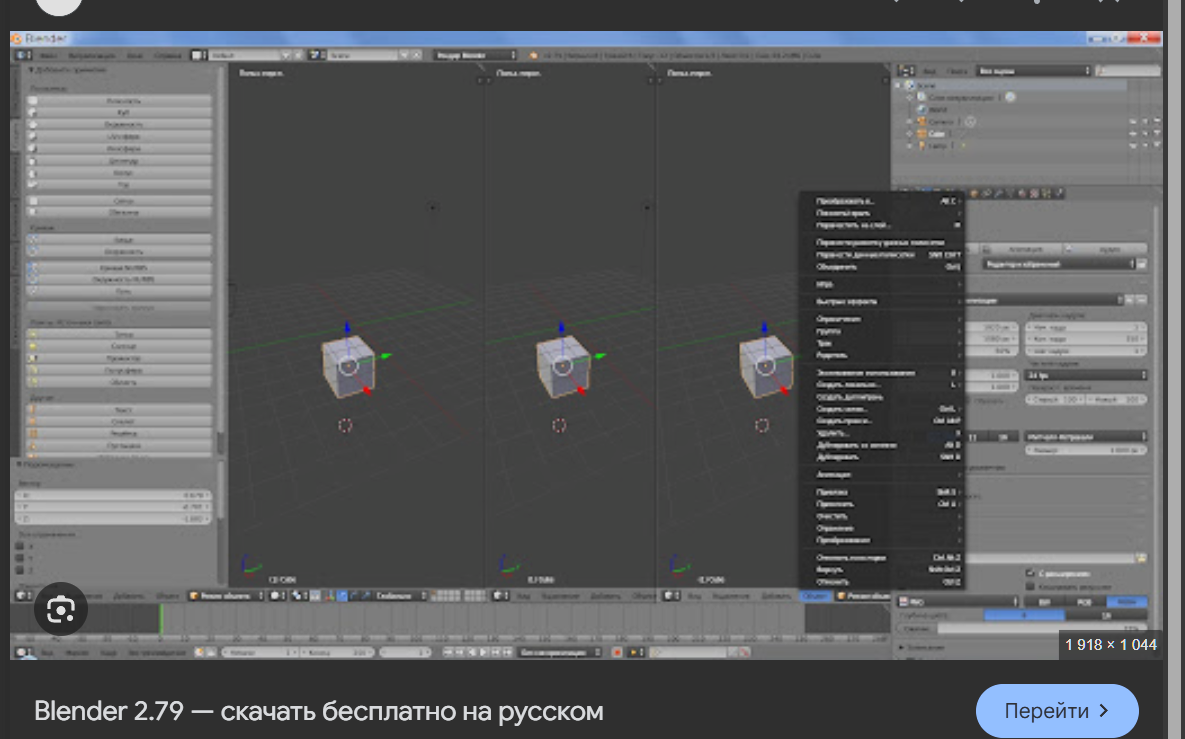Jump to the start frame in the timeline
Viewport: 1185px width, 739px height.
(447, 652)
